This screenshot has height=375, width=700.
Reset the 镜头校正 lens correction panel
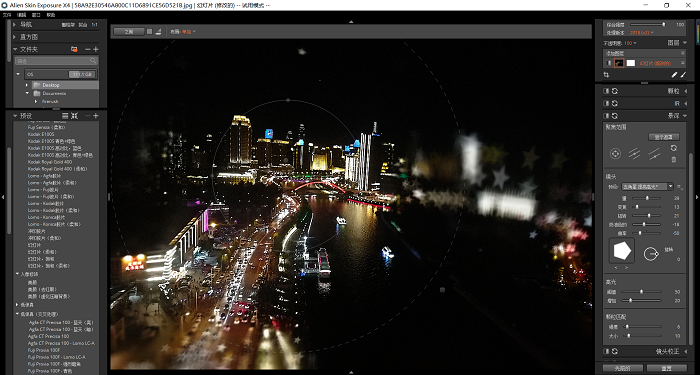point(615,351)
